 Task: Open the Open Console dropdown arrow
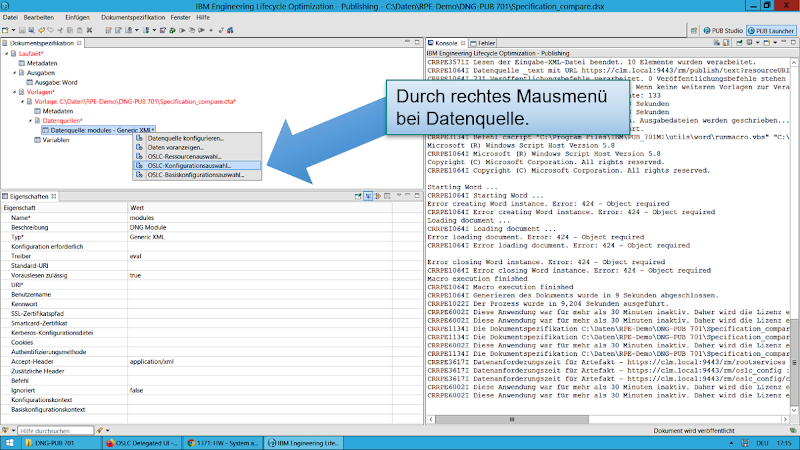(775, 43)
